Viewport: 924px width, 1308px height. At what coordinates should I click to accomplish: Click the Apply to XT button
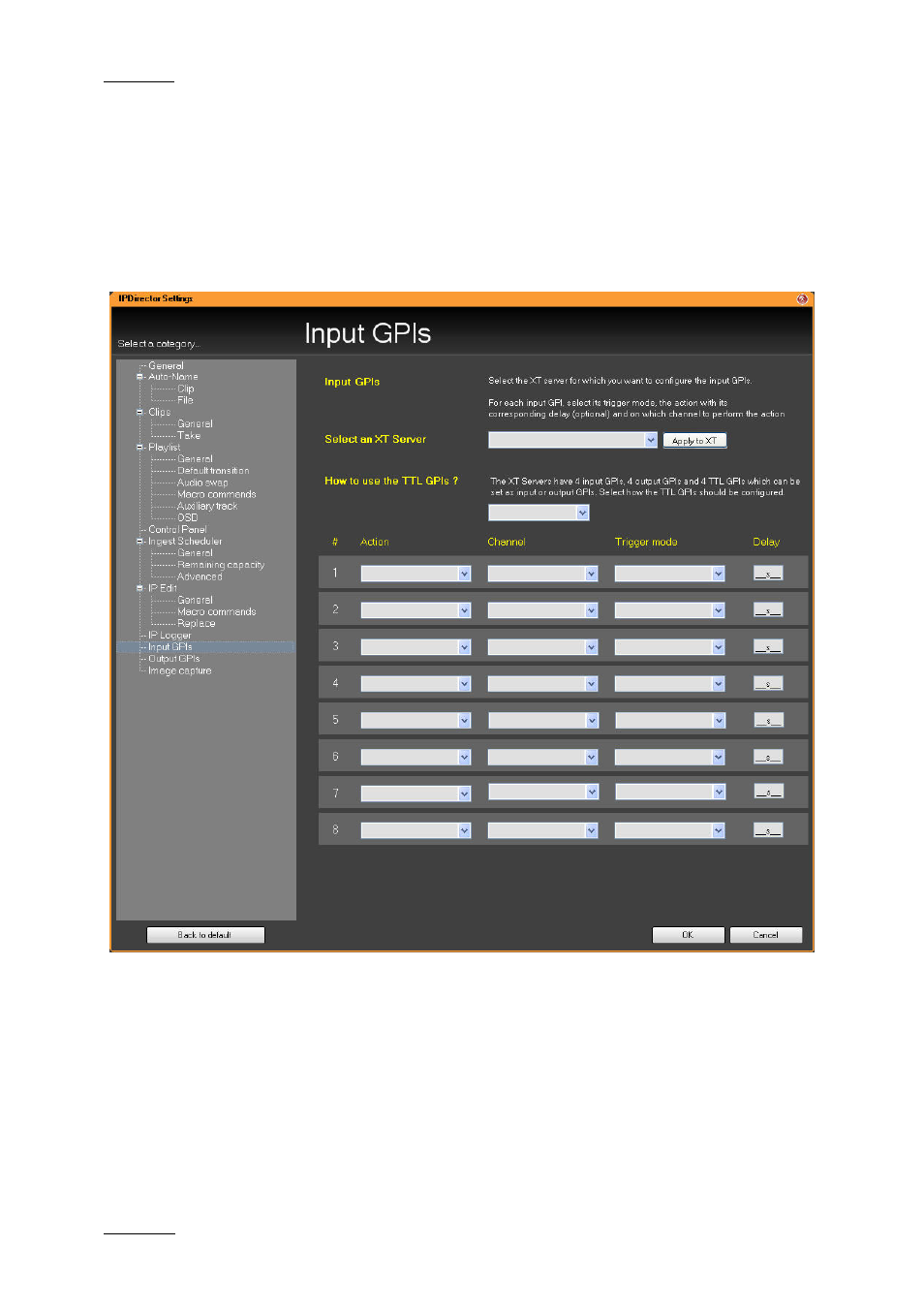pos(694,441)
